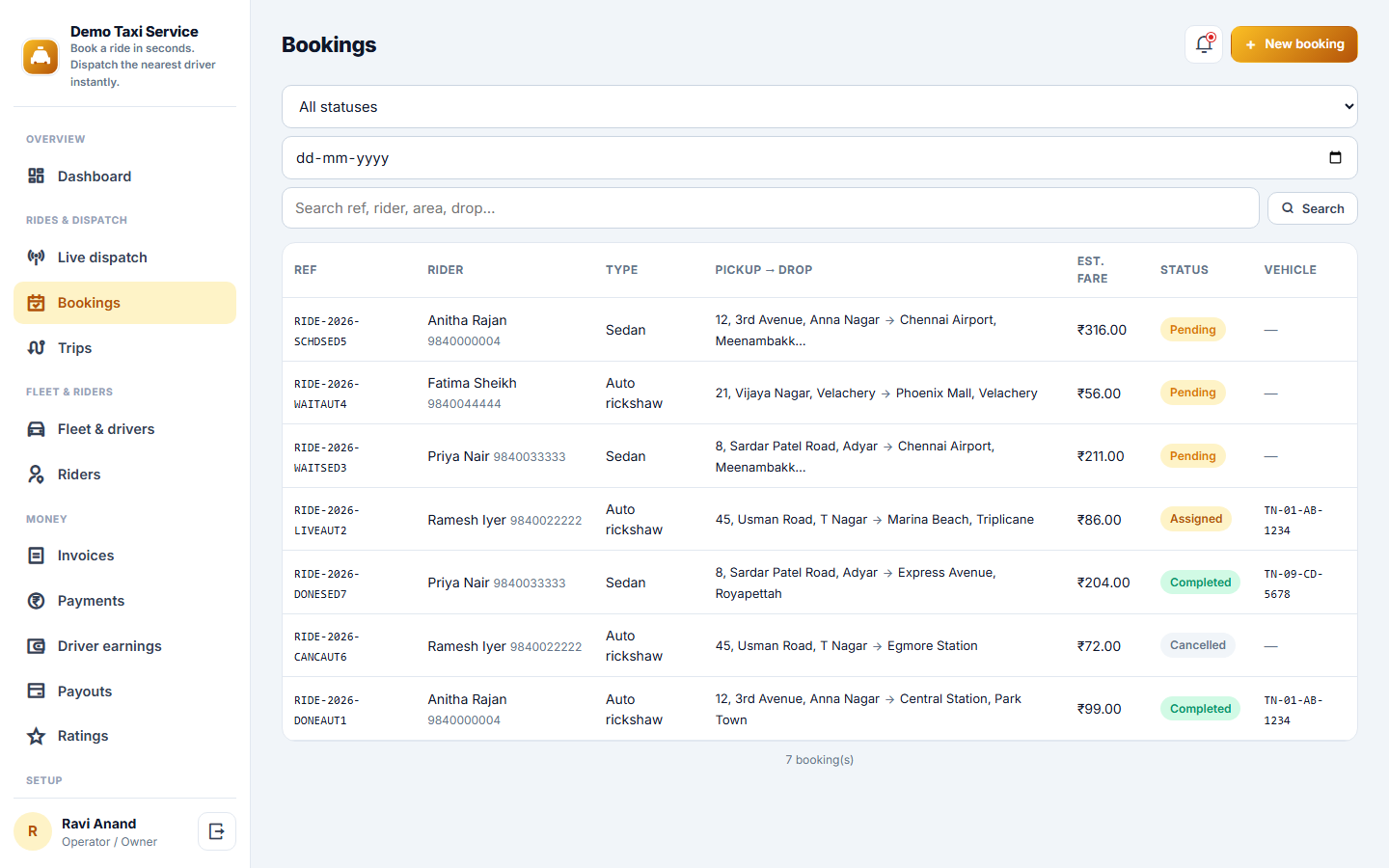Click the Ratings star icon
1389x868 pixels.
(x=37, y=736)
